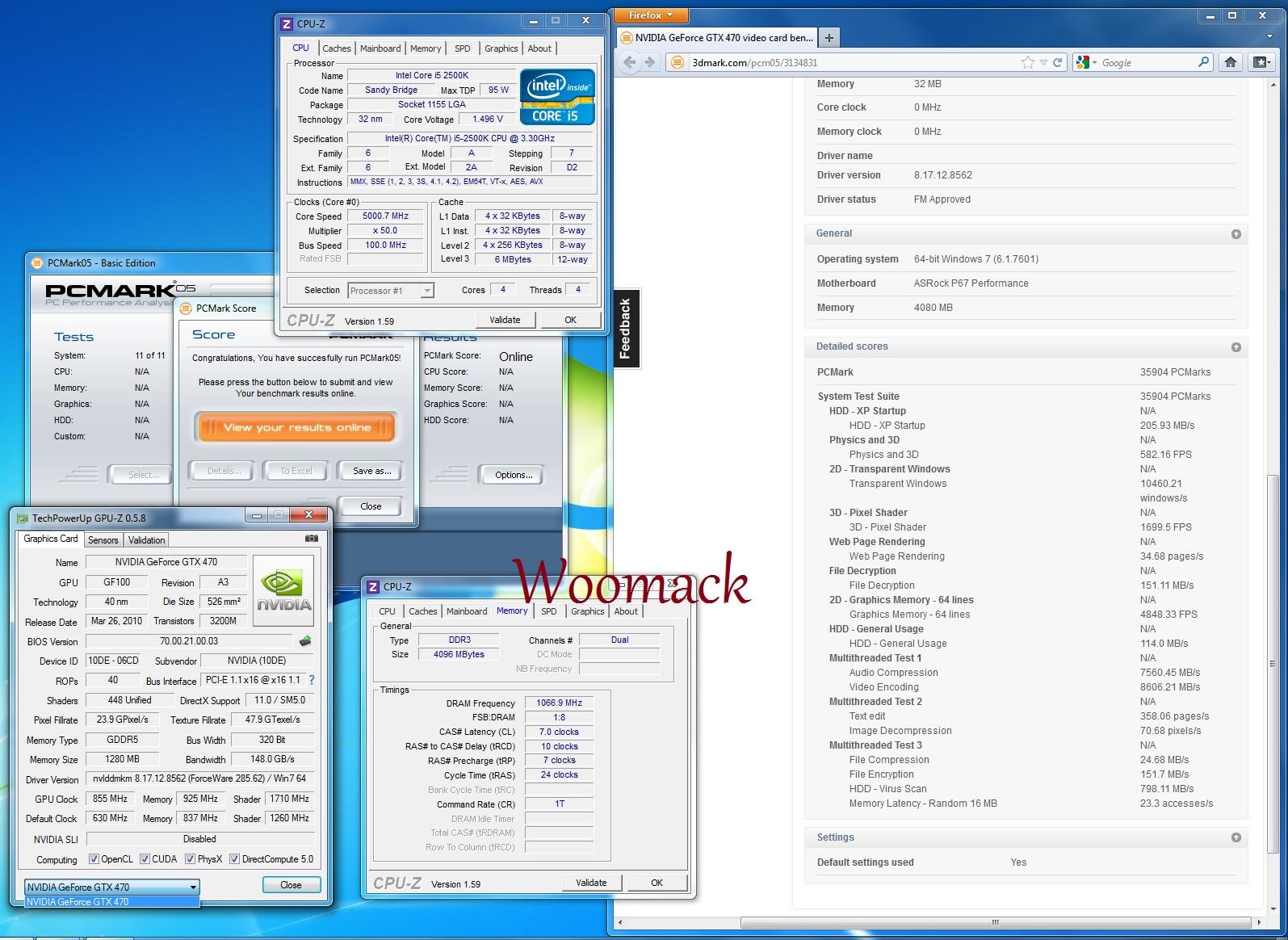Switch to the Validation tab in GPU-Z
The image size is (1288, 940).
[146, 540]
